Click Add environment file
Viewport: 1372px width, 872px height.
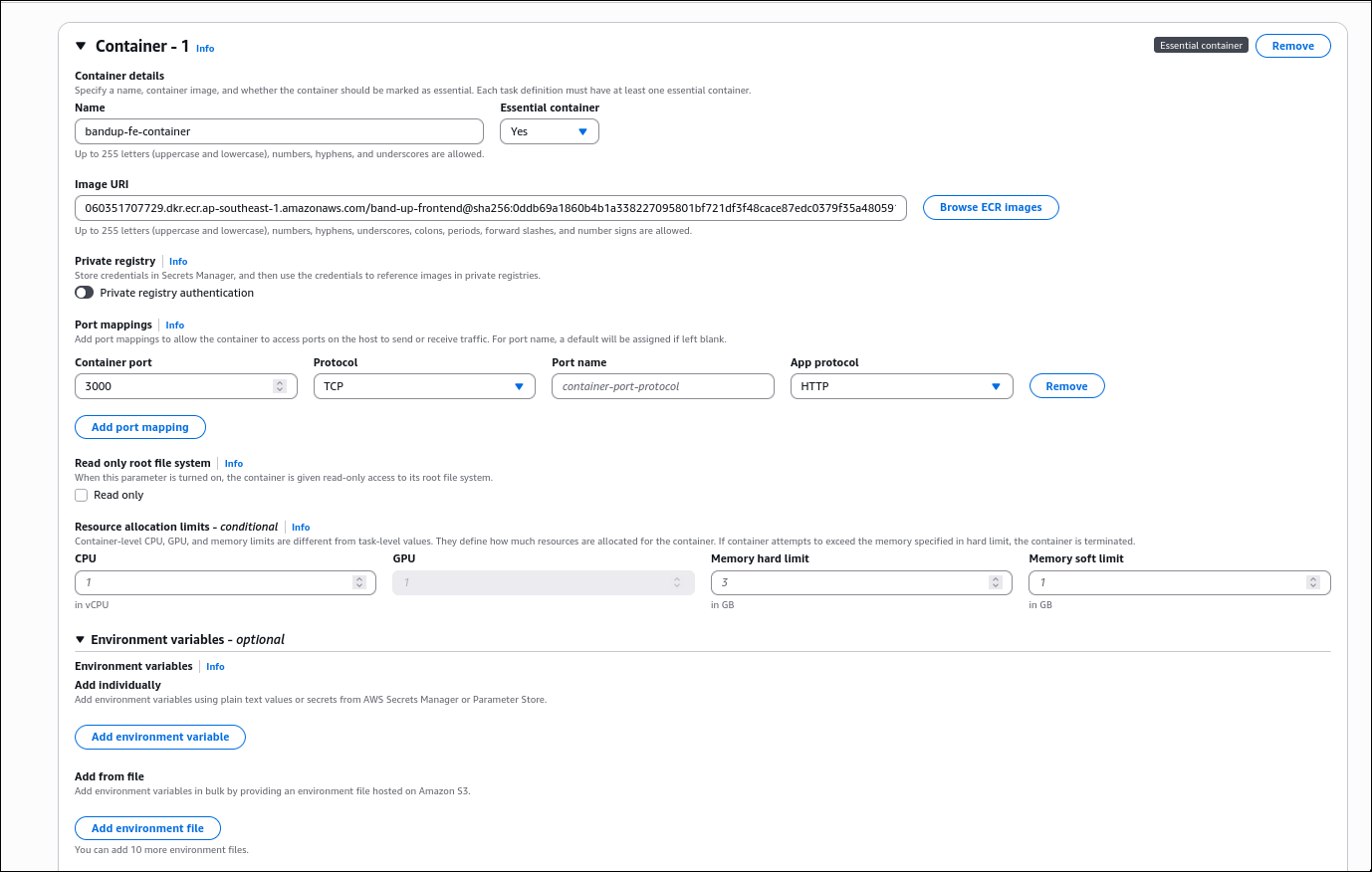pyautogui.click(x=147, y=827)
